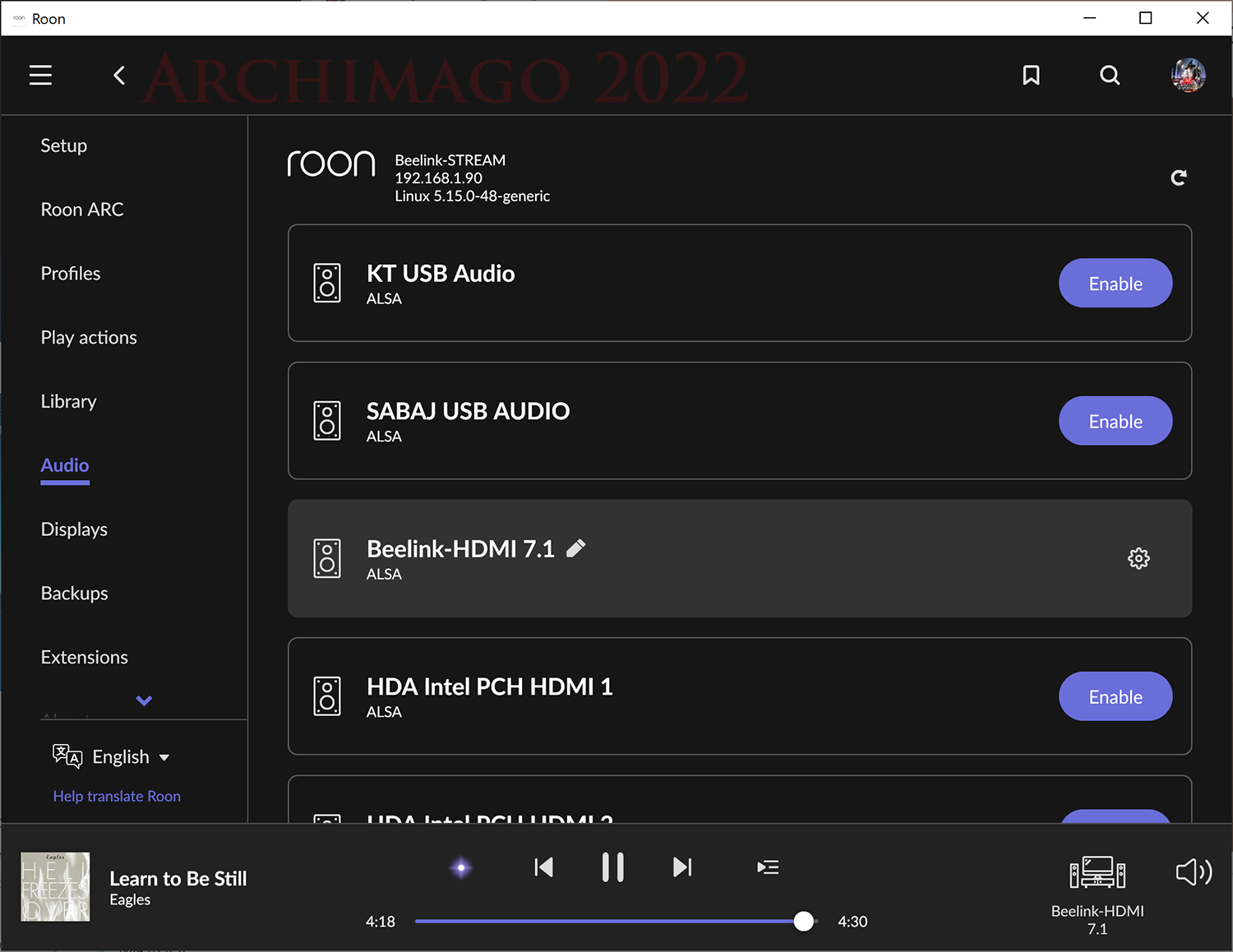
Task: Expand more settings with down chevron
Action: coord(144,700)
